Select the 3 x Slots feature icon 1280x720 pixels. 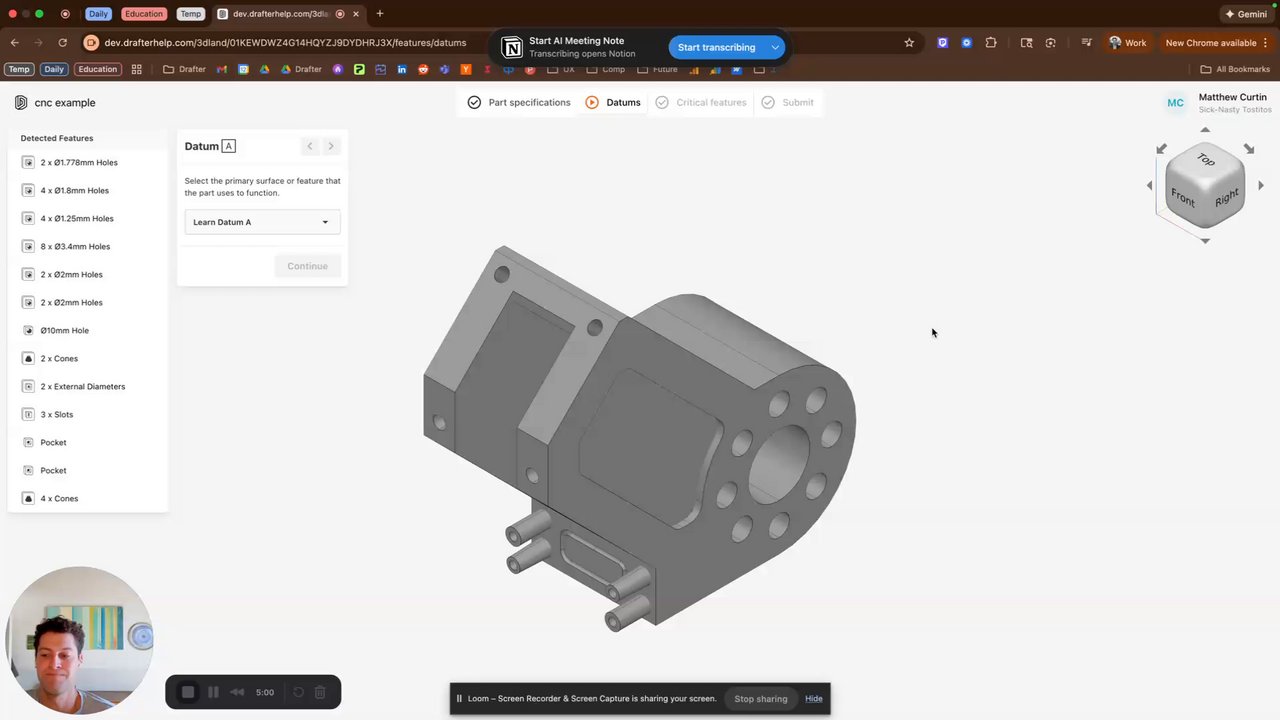[x=28, y=414]
